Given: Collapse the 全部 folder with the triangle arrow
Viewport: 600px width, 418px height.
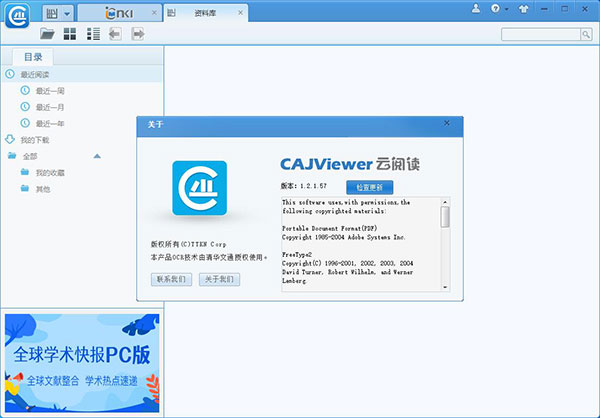Looking at the screenshot, I should tap(97, 156).
